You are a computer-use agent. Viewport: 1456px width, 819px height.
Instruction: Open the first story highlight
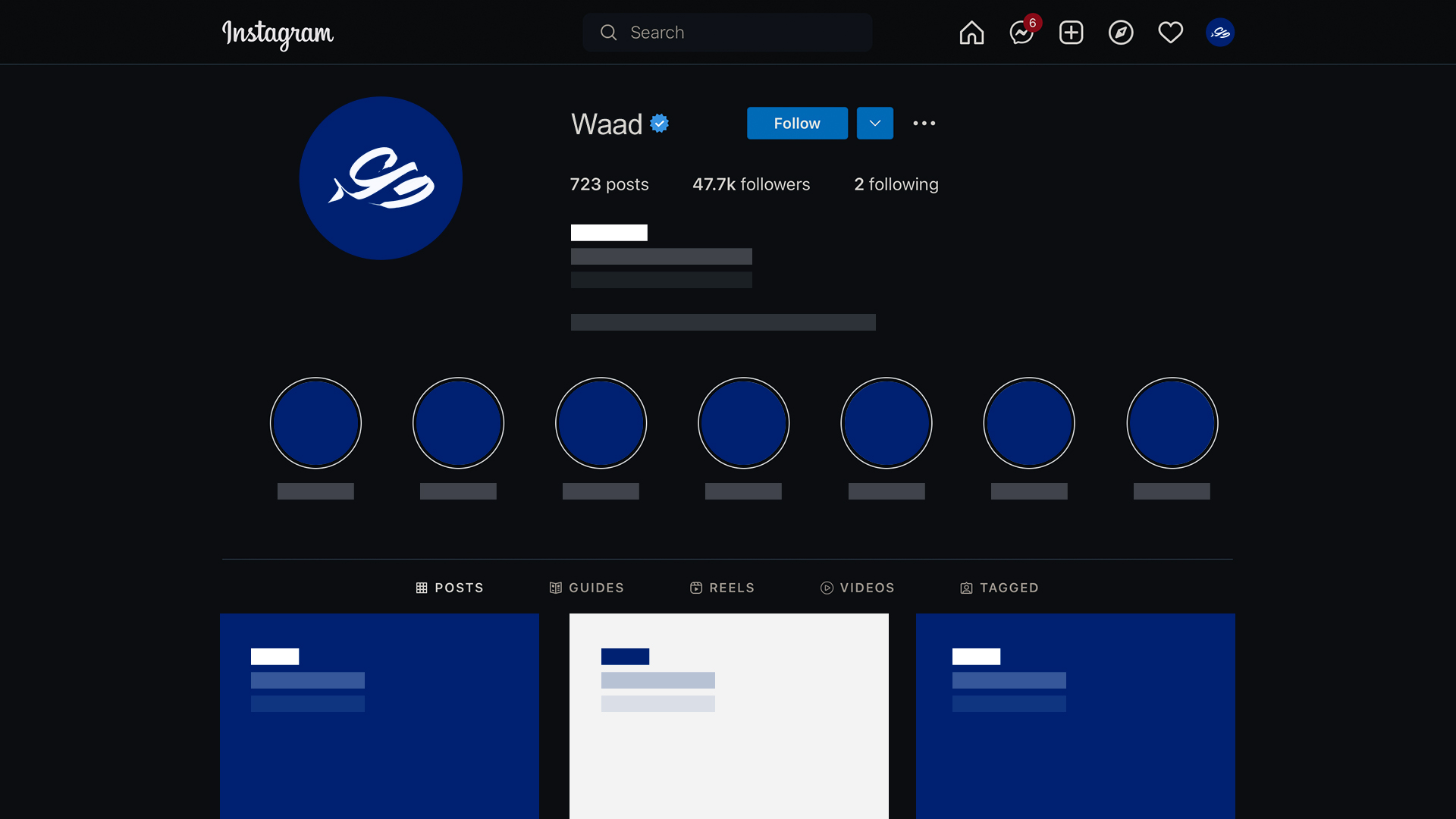(x=315, y=423)
